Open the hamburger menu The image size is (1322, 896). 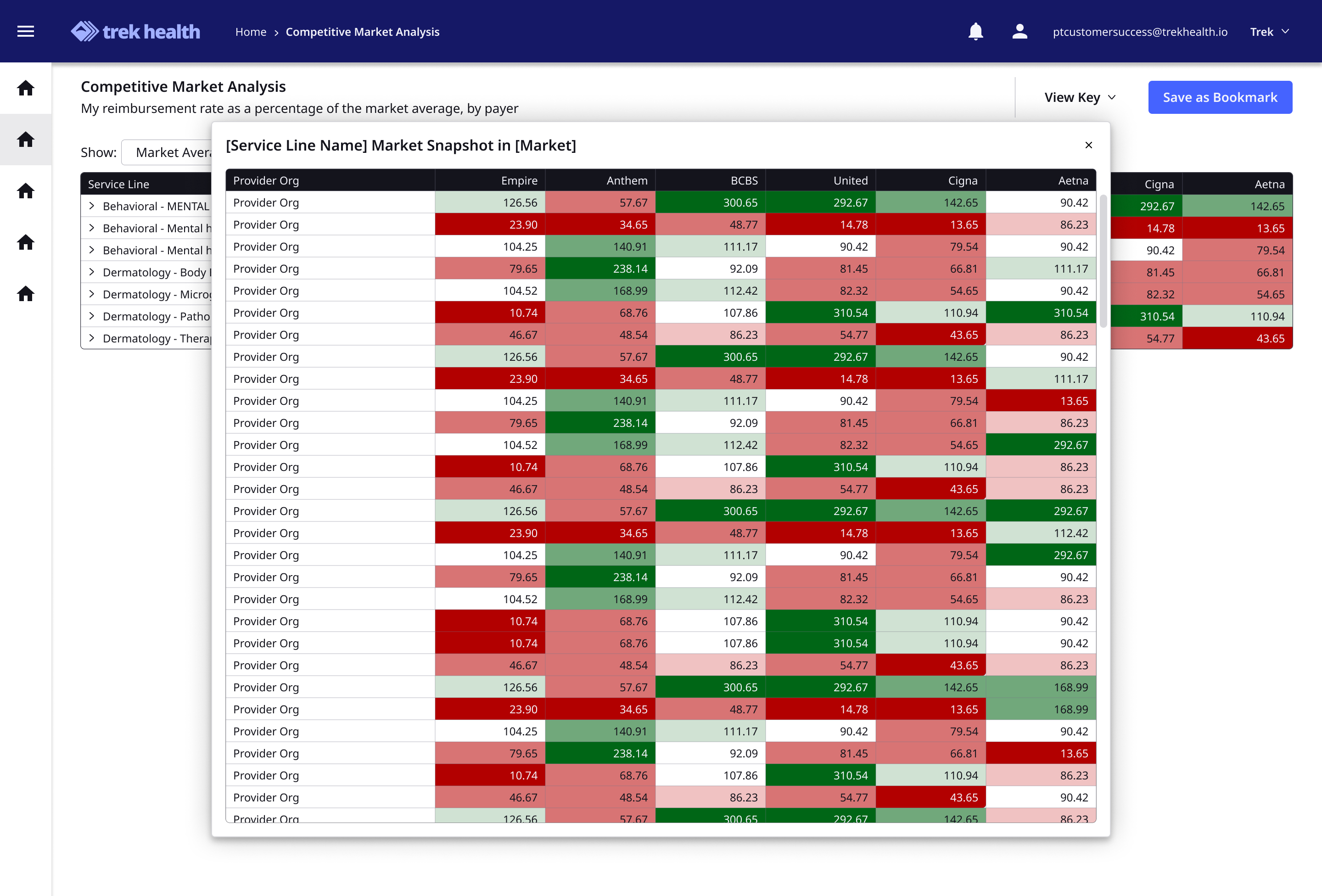[x=26, y=31]
